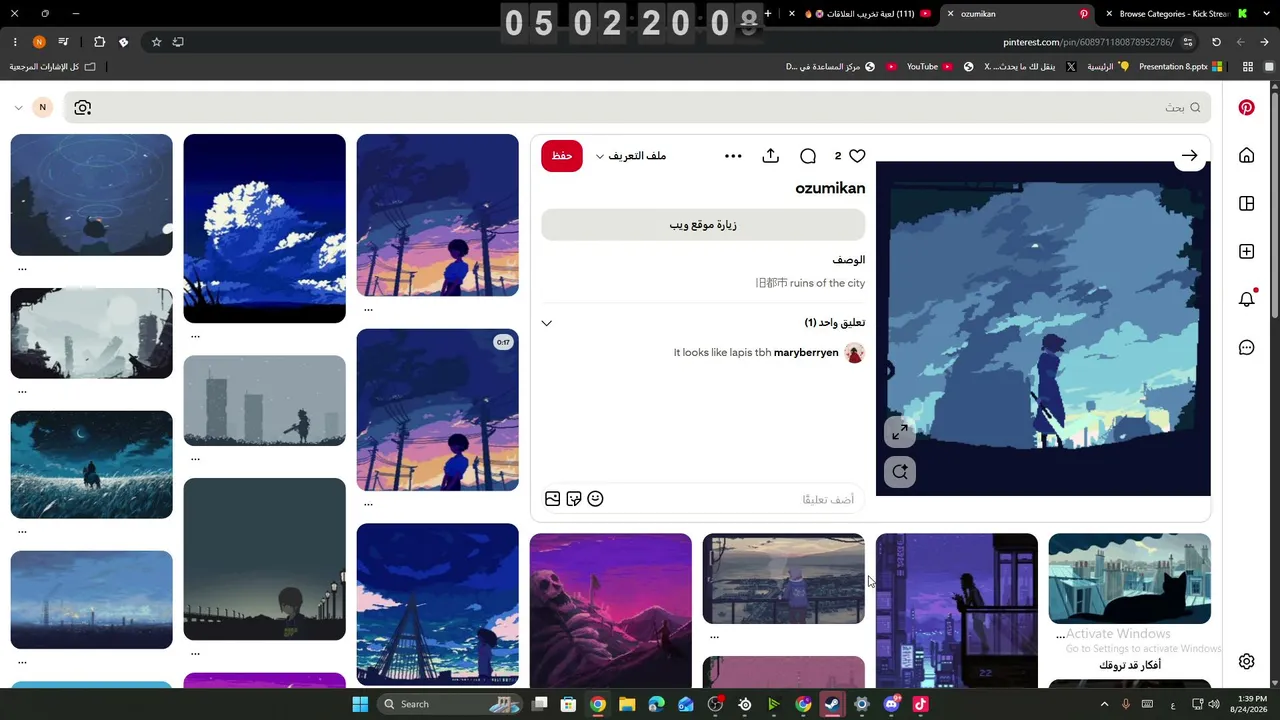The width and height of the screenshot is (1280, 720).
Task: Collapse the تعليق واحد comments section
Action: point(546,323)
